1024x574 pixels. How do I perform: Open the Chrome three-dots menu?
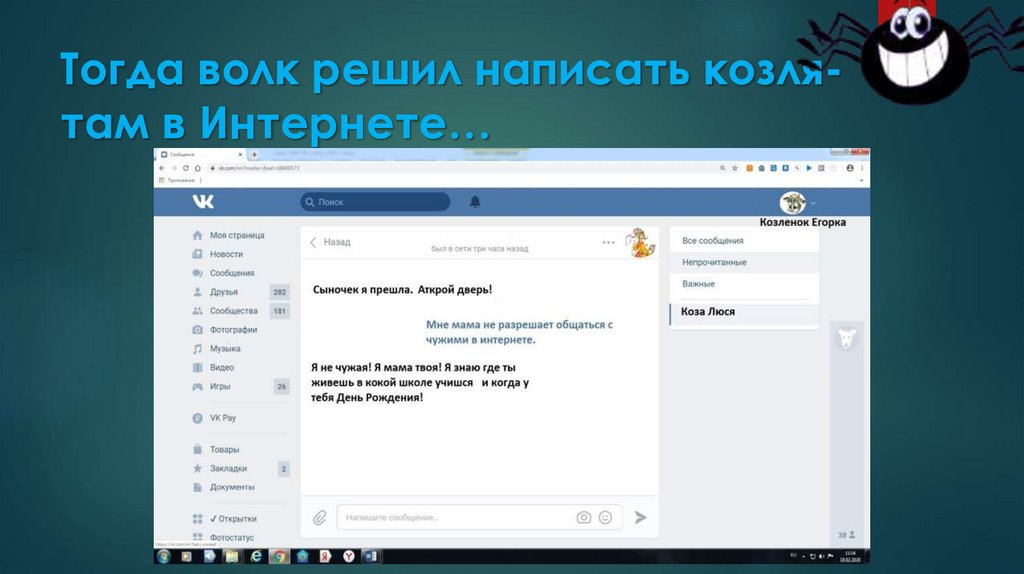point(862,168)
